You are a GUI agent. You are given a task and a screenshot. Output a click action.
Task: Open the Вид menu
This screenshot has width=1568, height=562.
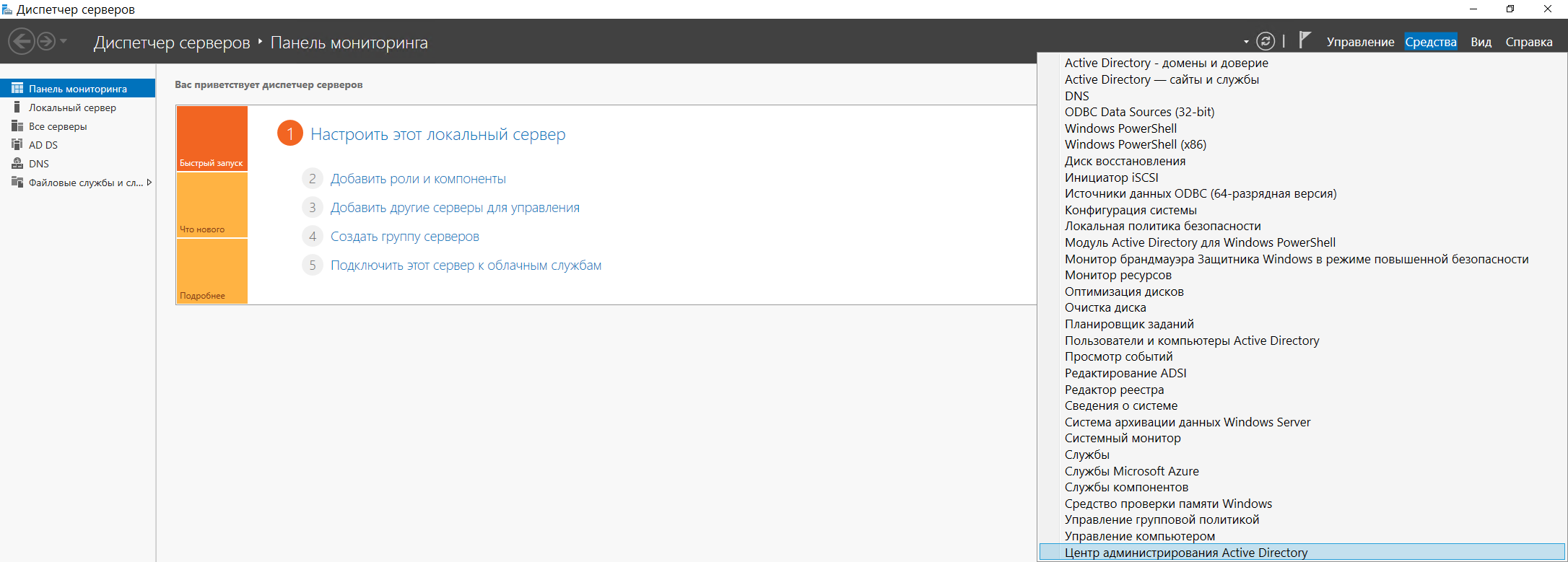click(x=1481, y=42)
